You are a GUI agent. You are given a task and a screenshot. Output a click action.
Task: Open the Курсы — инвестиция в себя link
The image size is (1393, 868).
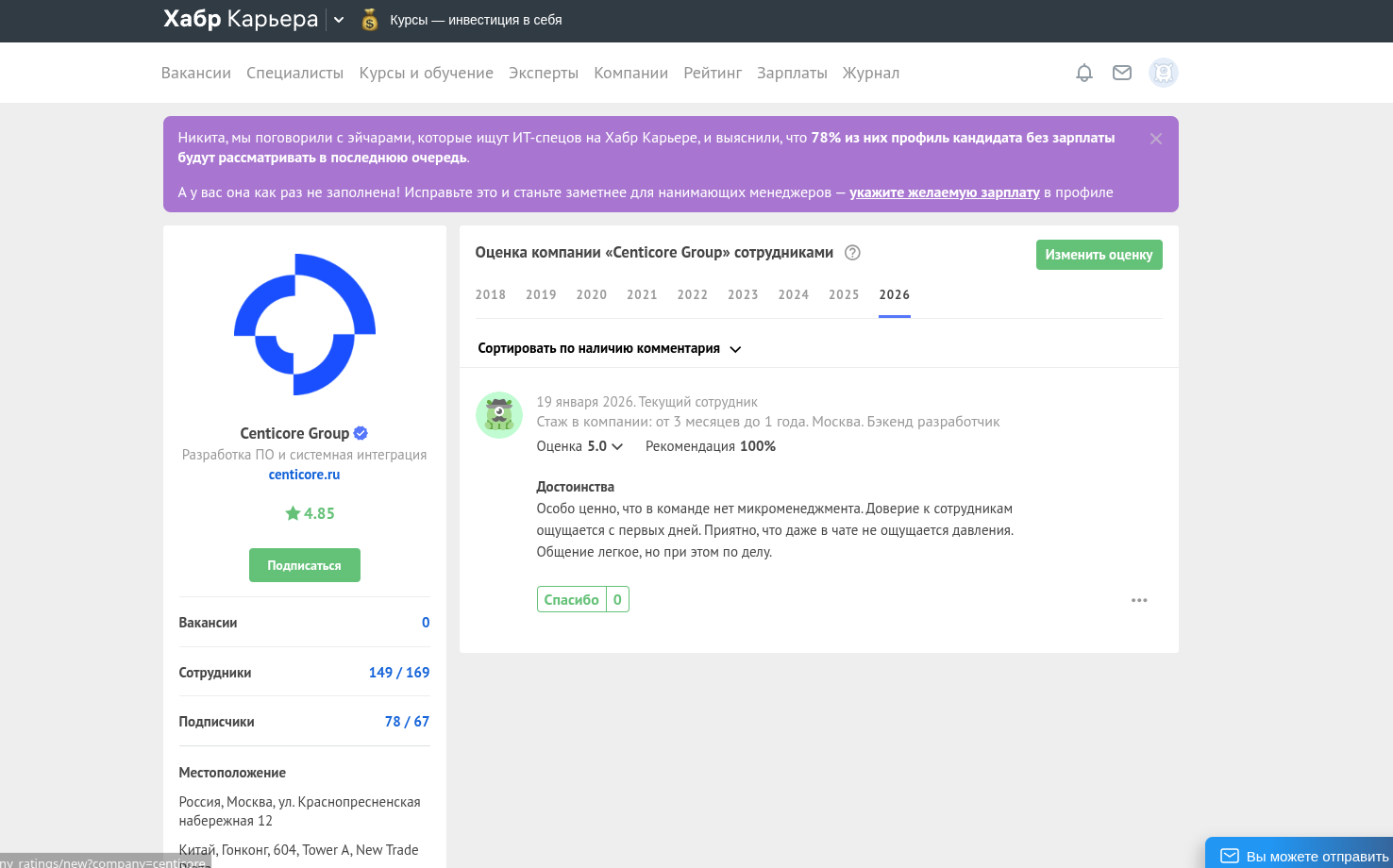[x=476, y=20]
